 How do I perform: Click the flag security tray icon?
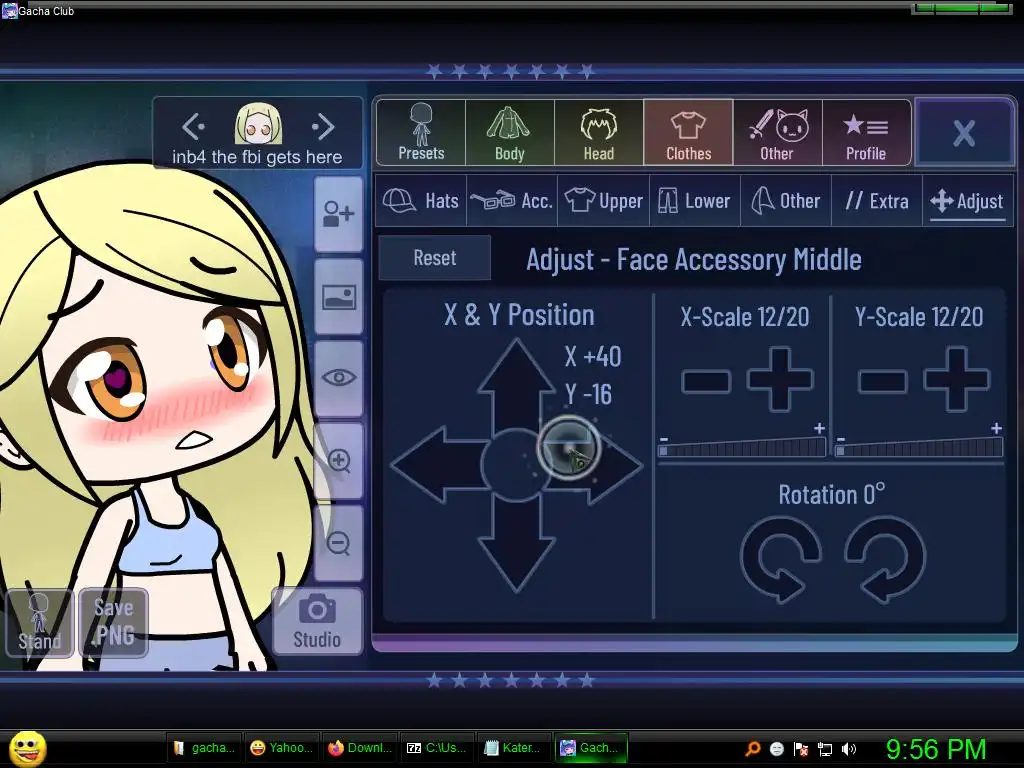point(801,749)
